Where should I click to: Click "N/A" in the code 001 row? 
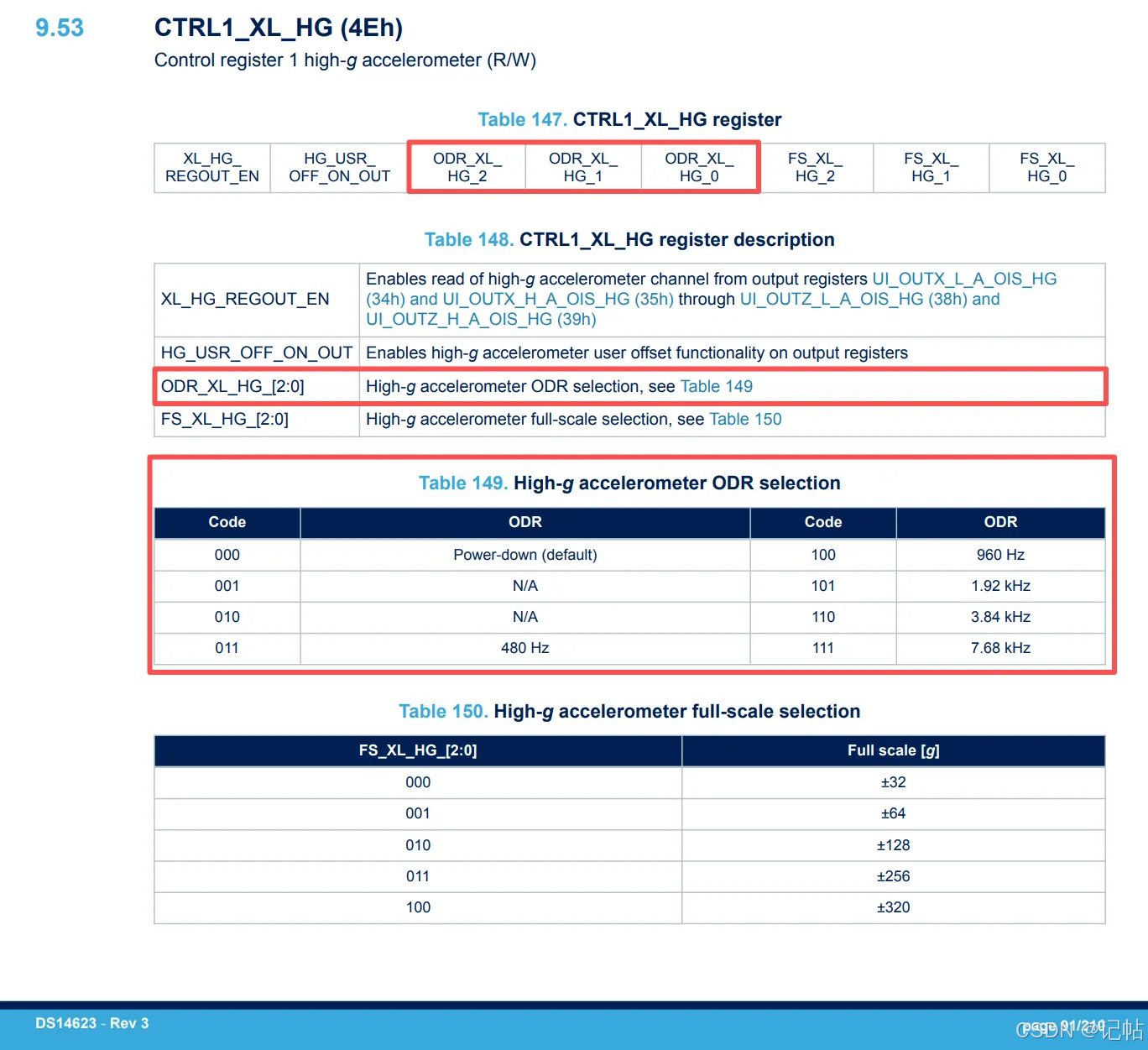pos(525,586)
